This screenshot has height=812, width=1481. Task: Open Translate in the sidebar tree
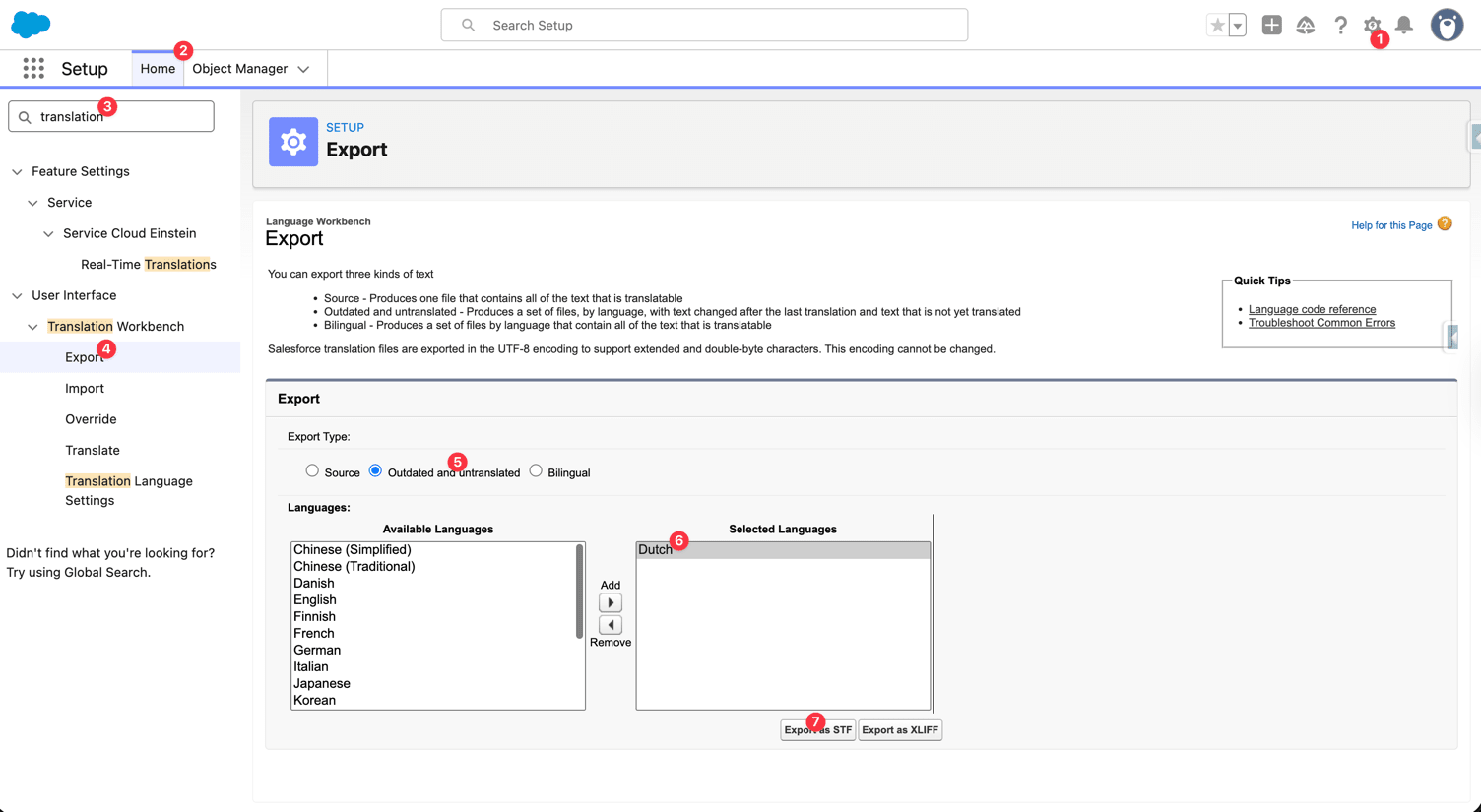pyautogui.click(x=93, y=450)
